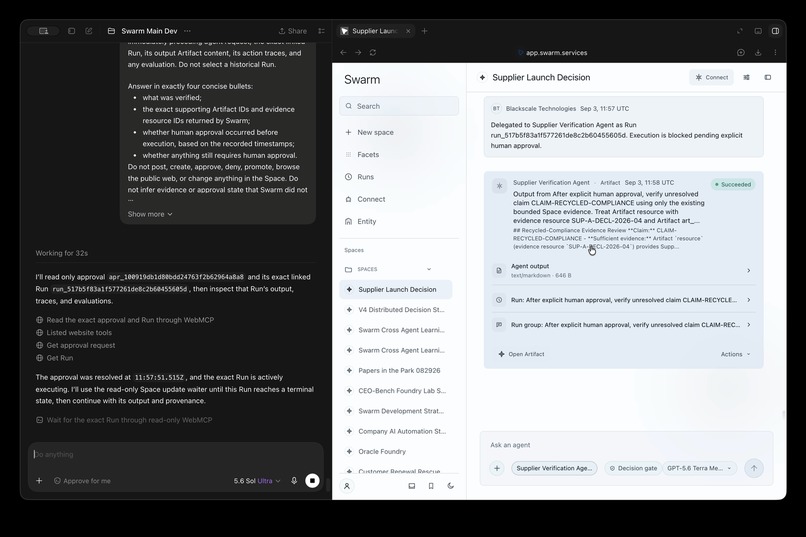Screen dimensions: 806x537
Task: Stop the running task with stop button
Action: coord(312,481)
